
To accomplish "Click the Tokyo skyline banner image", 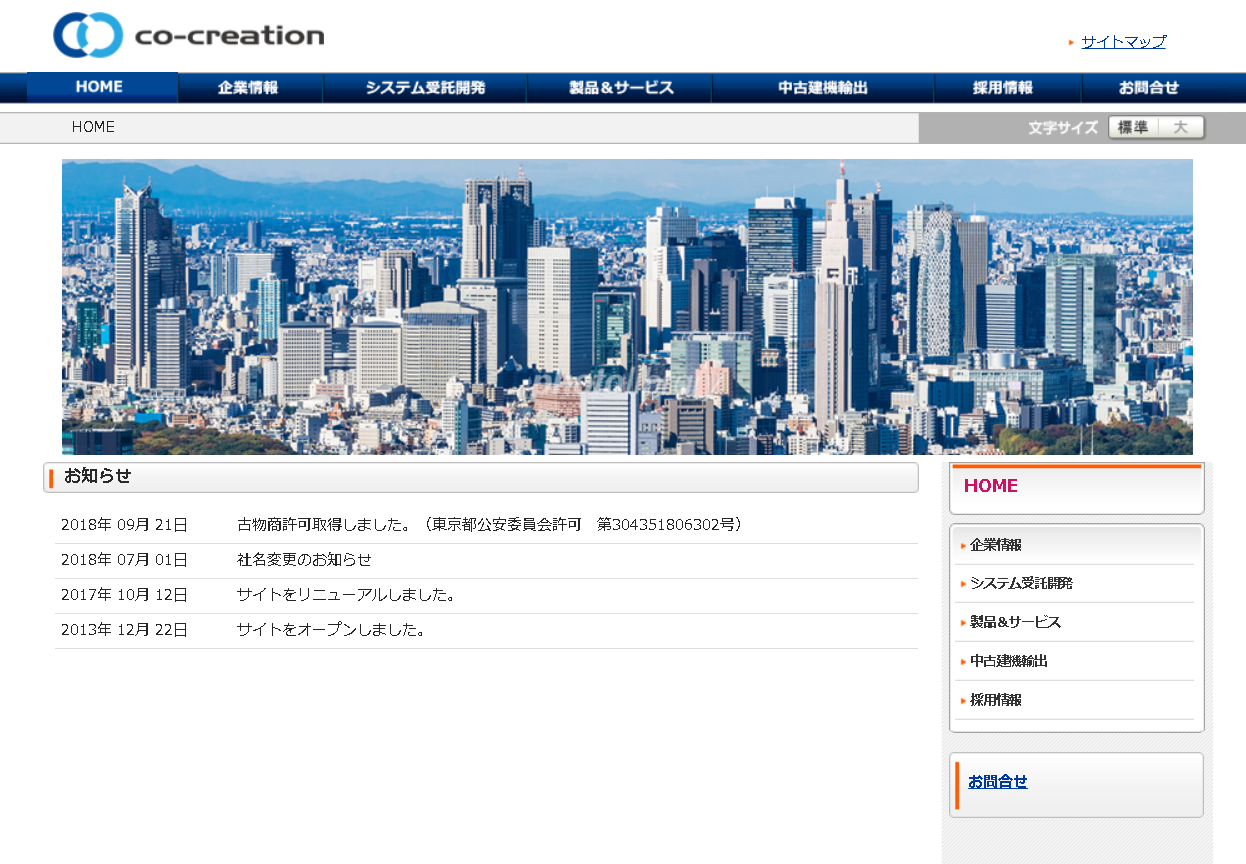I will click(627, 306).
